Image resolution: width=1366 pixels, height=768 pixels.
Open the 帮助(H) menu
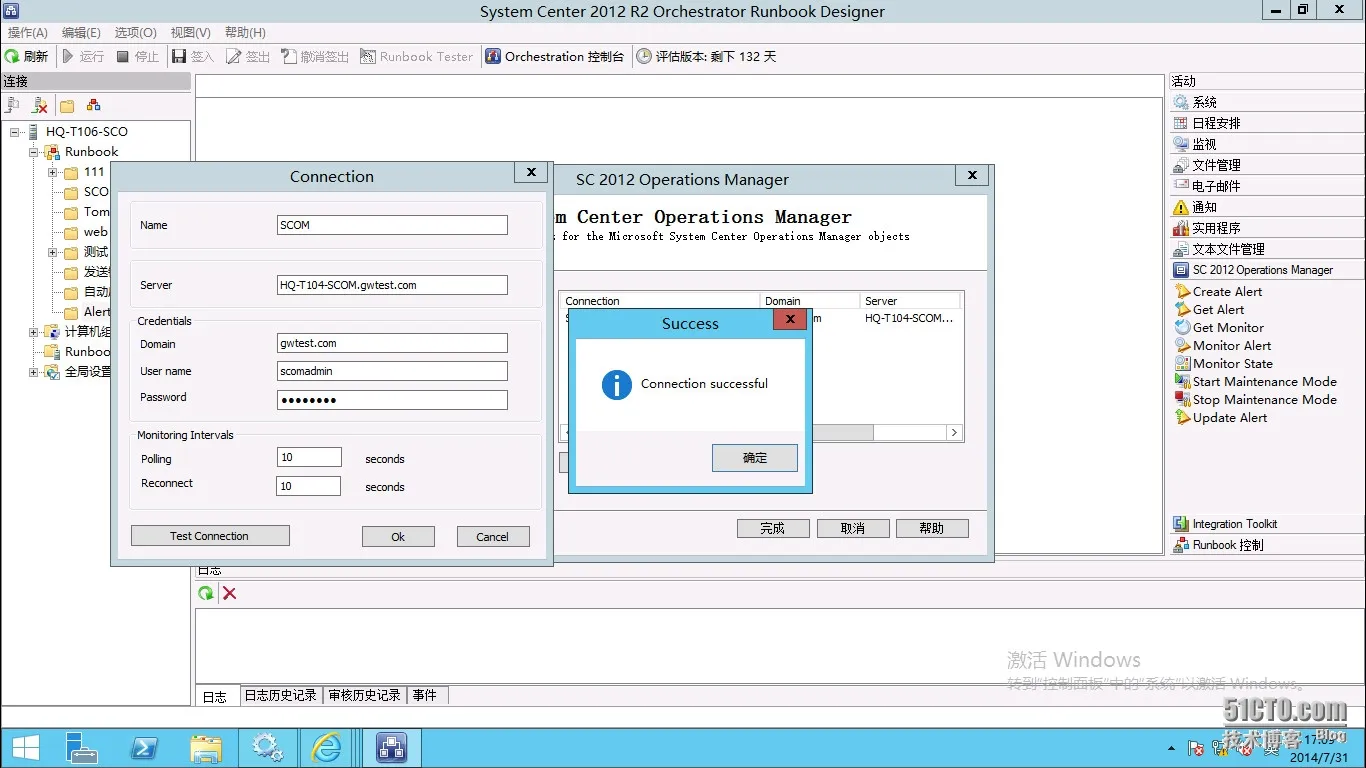click(245, 33)
